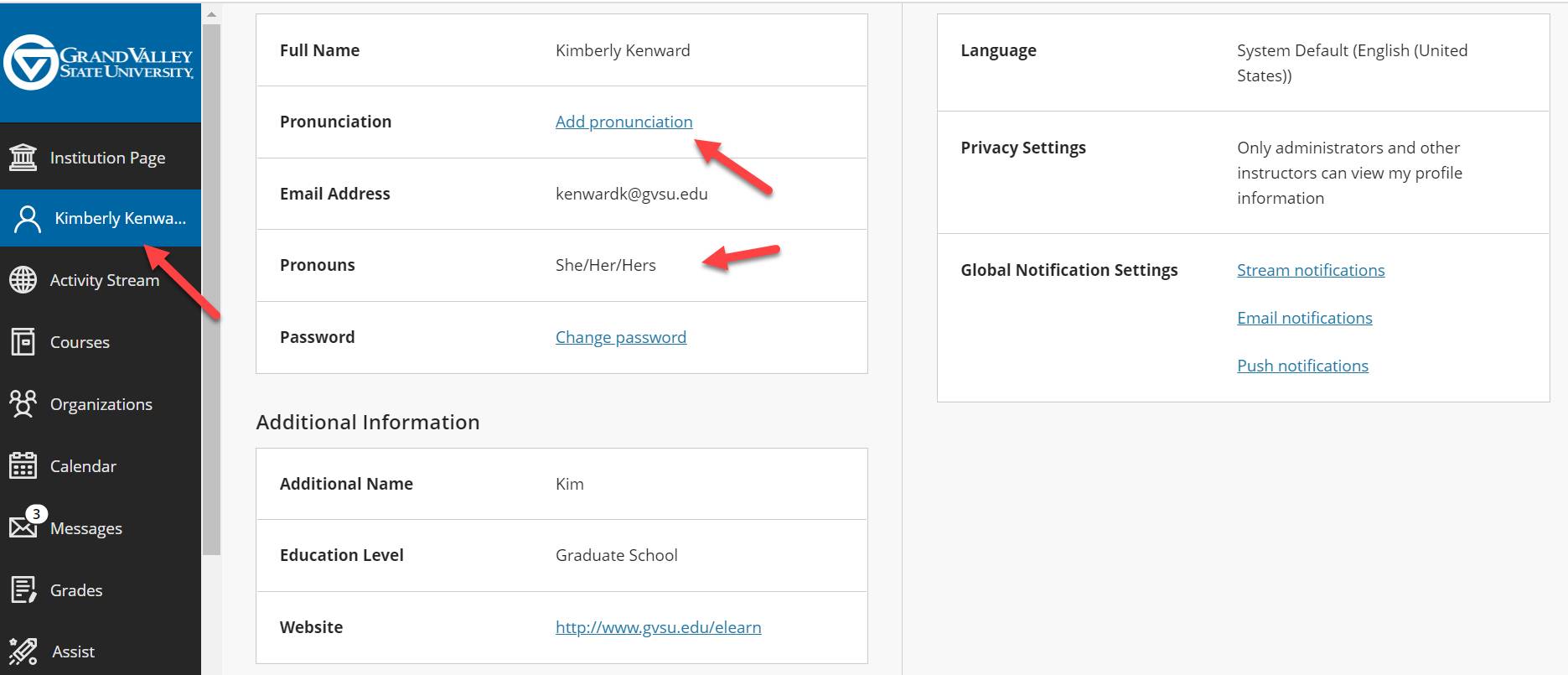
Task: Open Email notifications settings
Action: [1304, 318]
